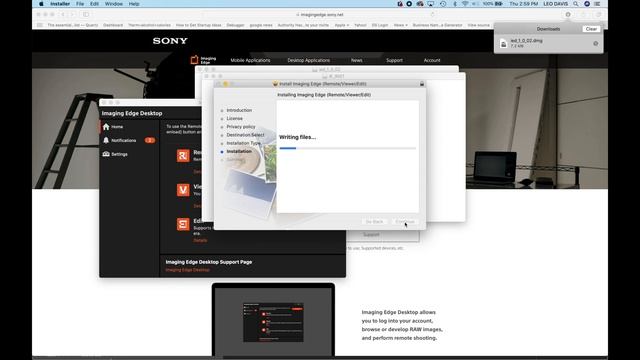
Task: Click the orange notifications count badge
Action: [x=150, y=140]
